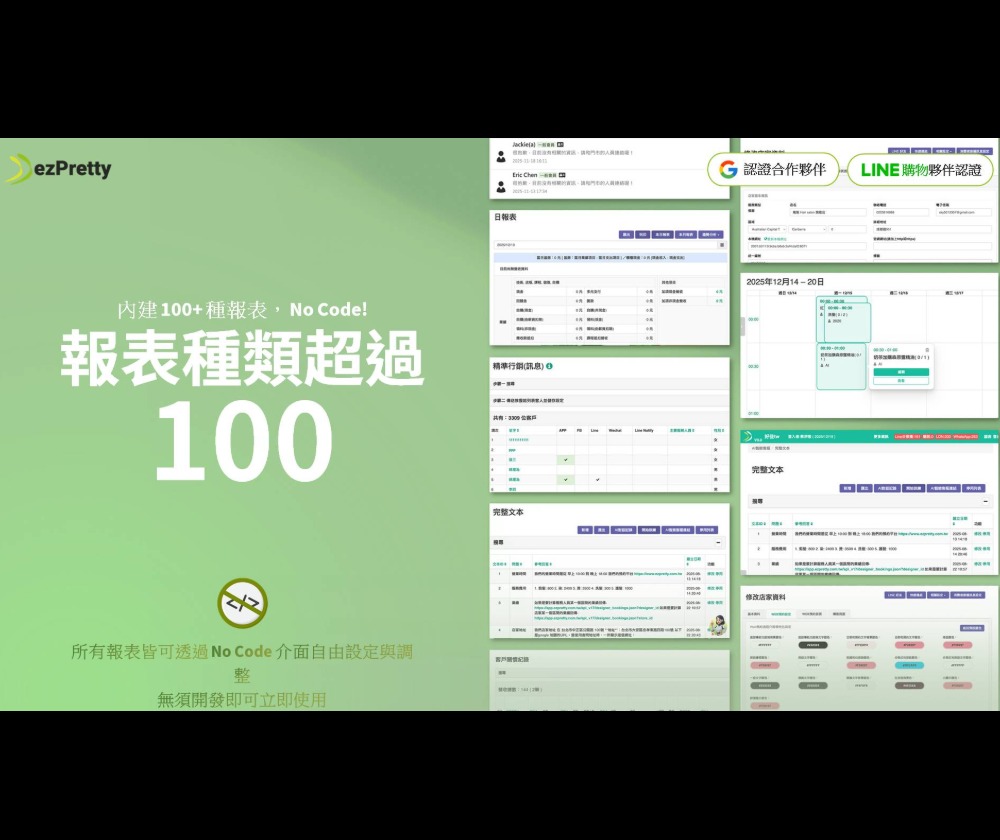Sort by the Line Notify column header
Screen dimensions: 1000x840
[644, 431]
